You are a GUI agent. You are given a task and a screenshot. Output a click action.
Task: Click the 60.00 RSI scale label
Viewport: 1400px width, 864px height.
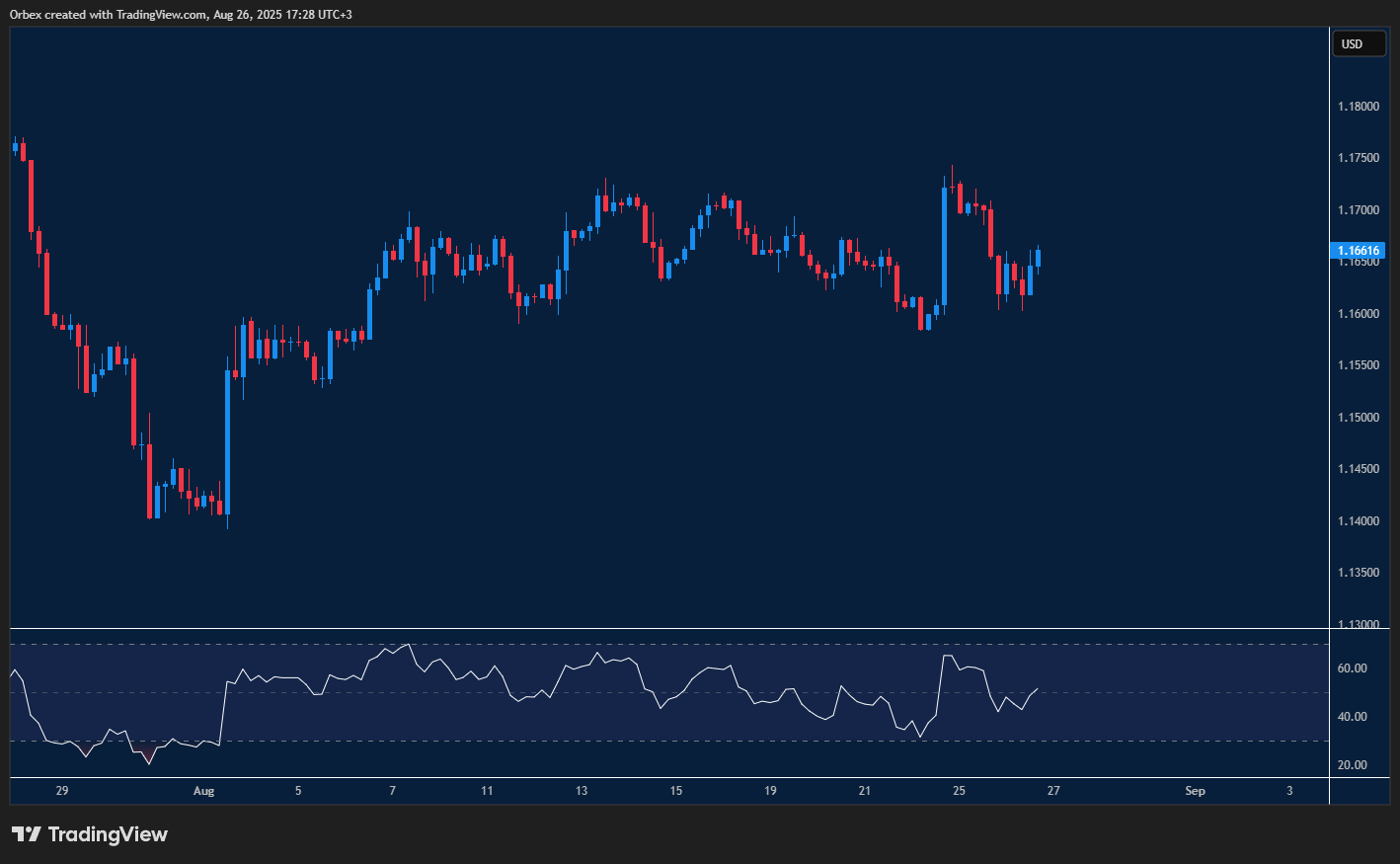pos(1352,668)
